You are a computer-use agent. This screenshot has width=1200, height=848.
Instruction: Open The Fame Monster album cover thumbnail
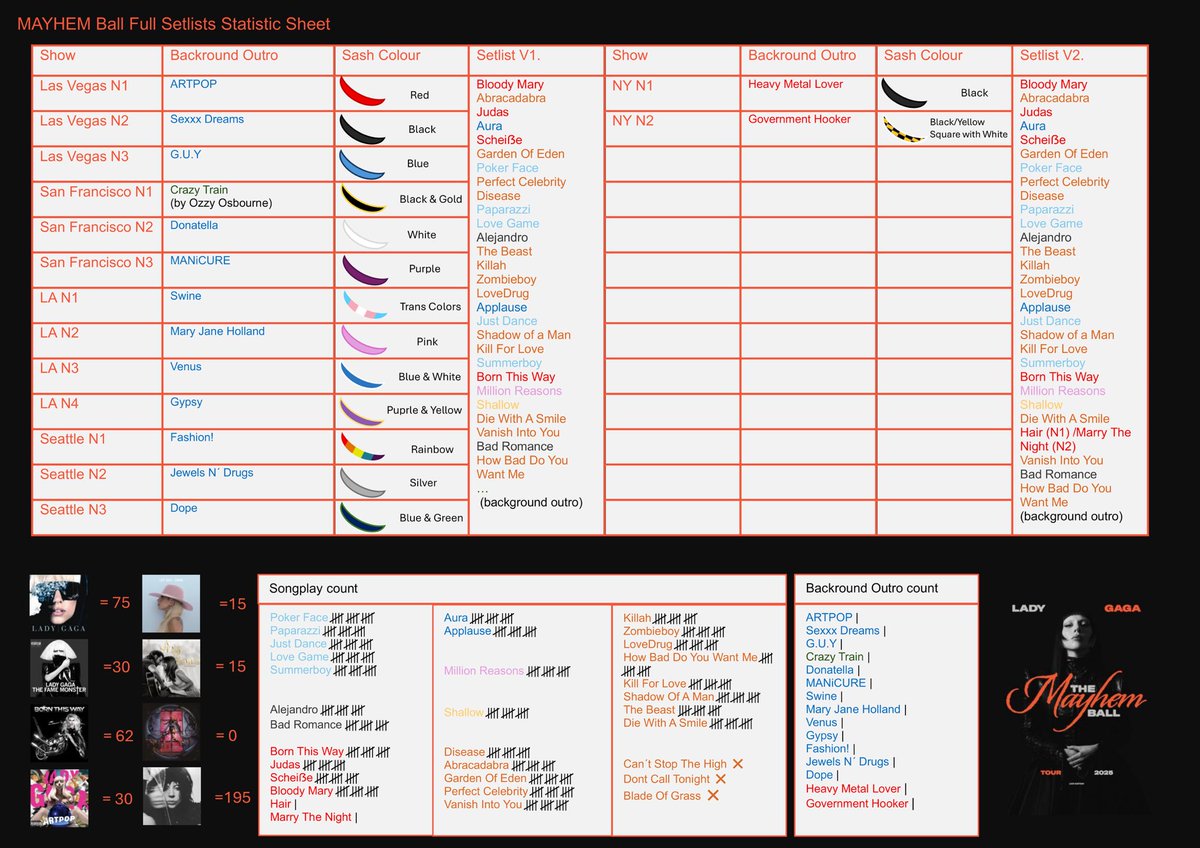point(58,668)
